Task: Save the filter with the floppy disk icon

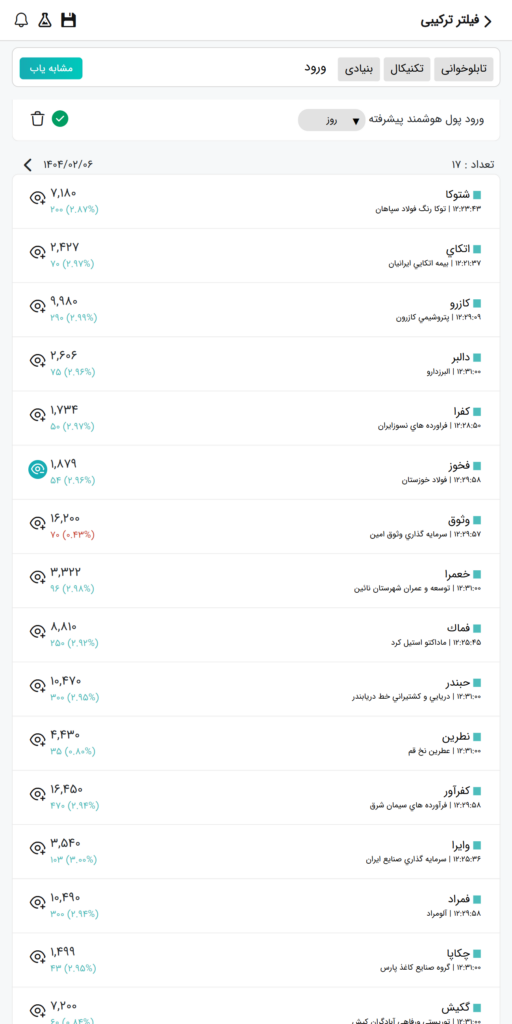Action: (x=69, y=20)
